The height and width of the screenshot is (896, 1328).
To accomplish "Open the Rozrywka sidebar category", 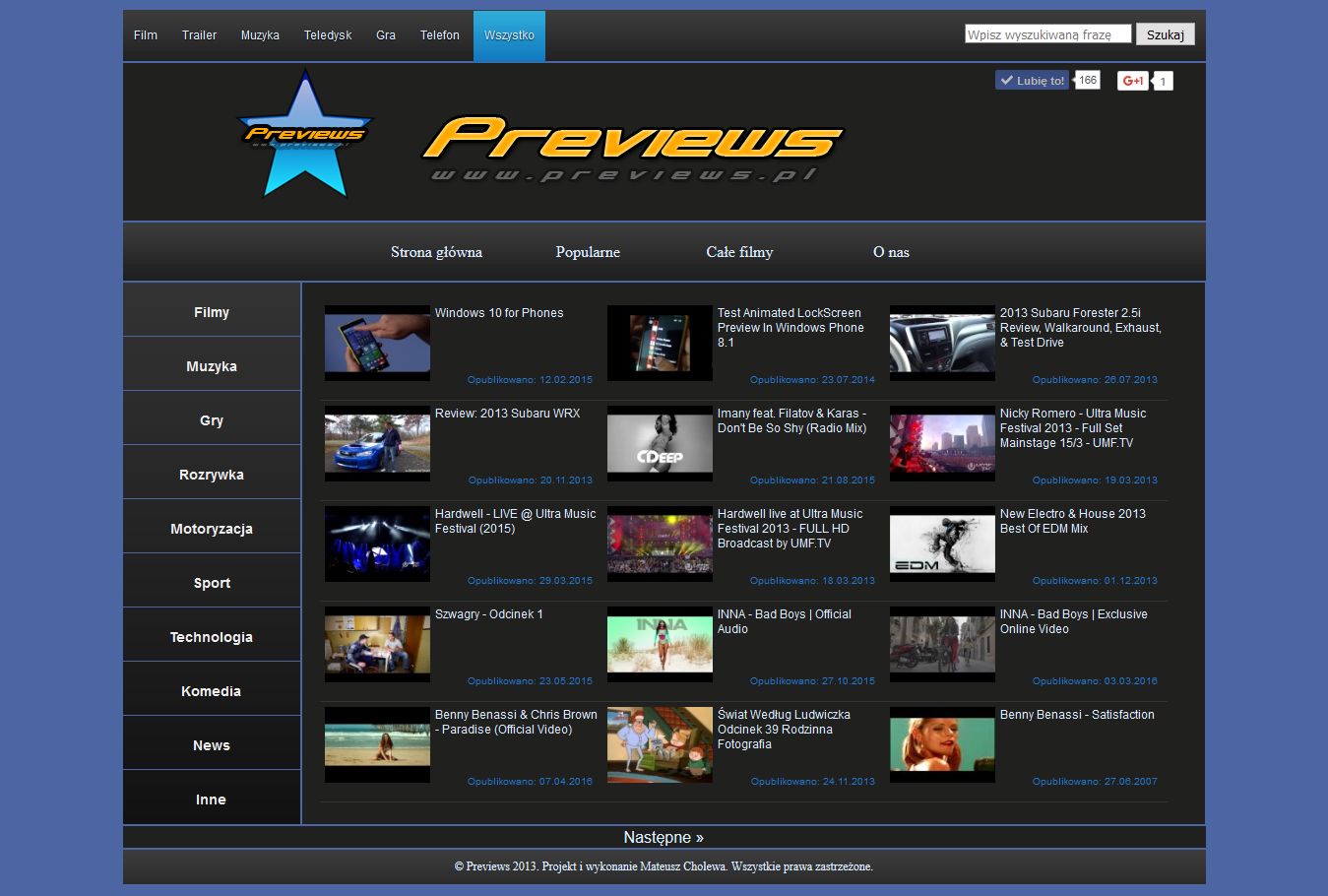I will pos(212,474).
